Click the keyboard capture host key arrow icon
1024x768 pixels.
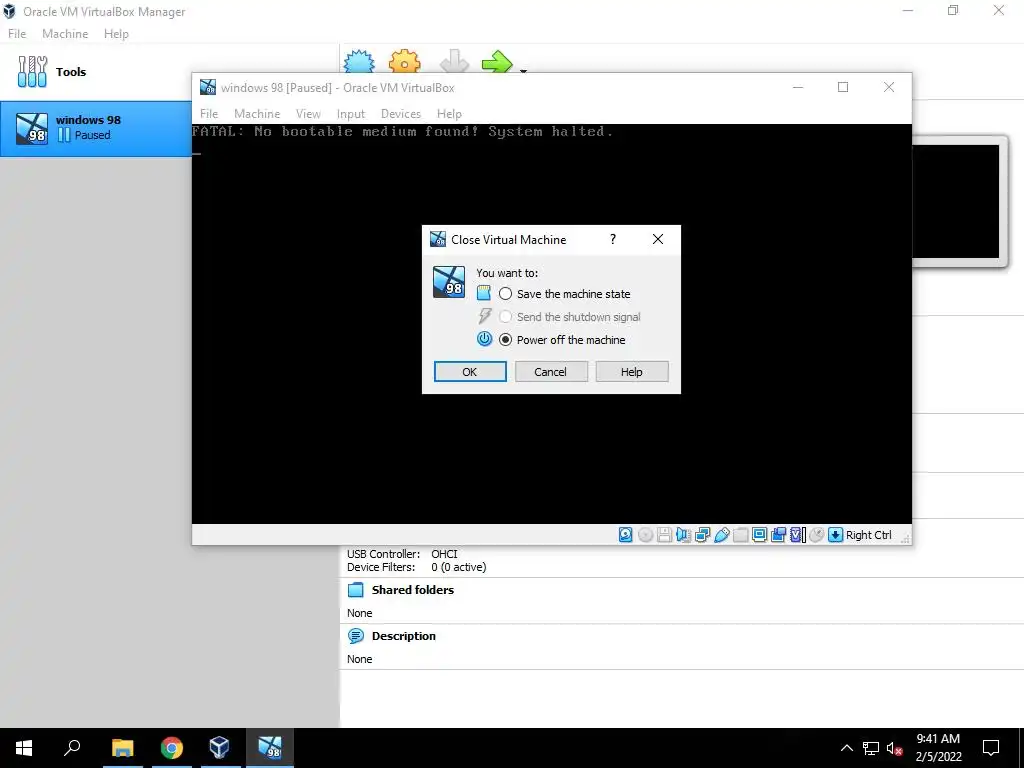tap(835, 535)
